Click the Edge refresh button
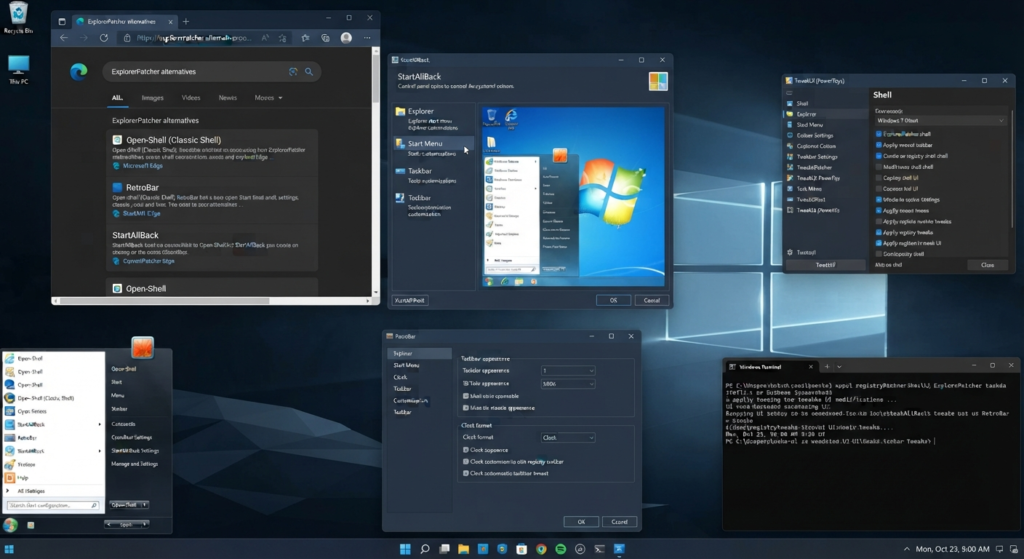1024x559 pixels. [x=104, y=38]
